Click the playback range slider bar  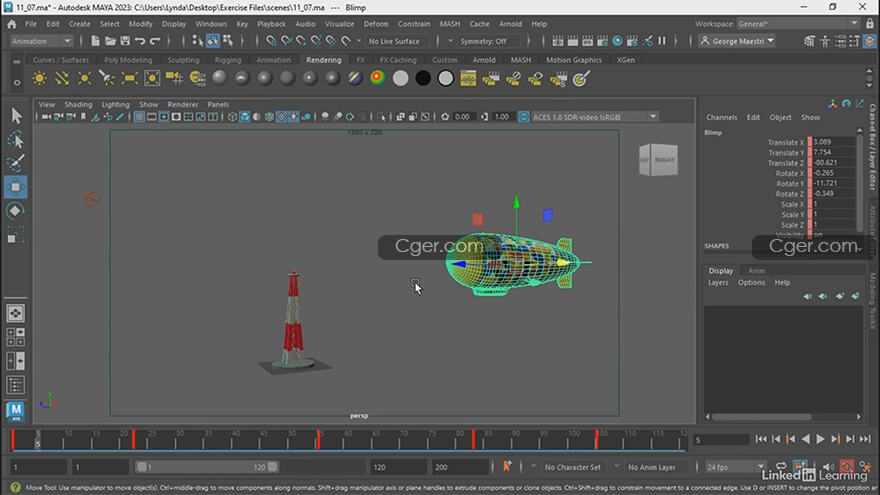coord(207,467)
